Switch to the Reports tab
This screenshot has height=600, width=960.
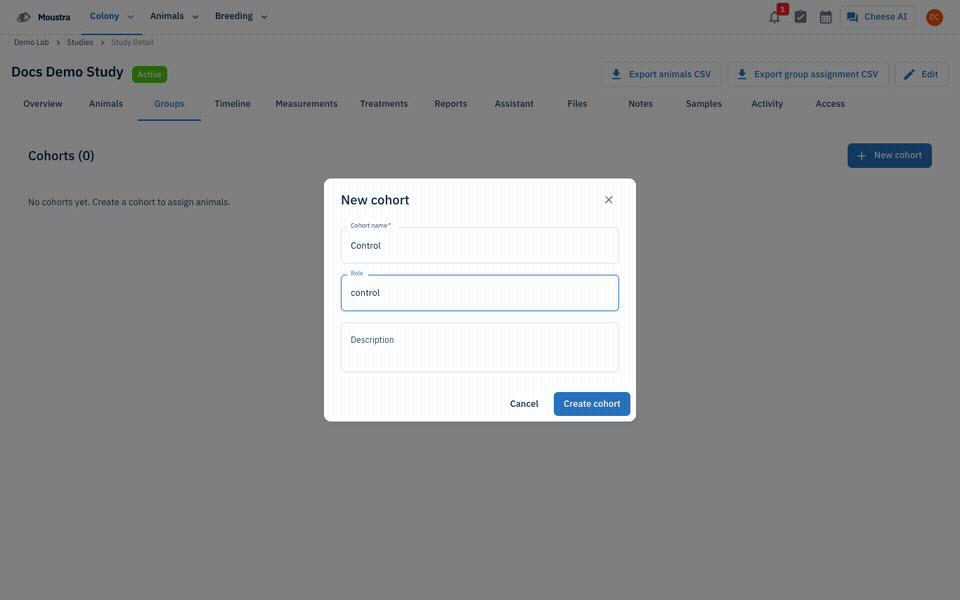(451, 103)
